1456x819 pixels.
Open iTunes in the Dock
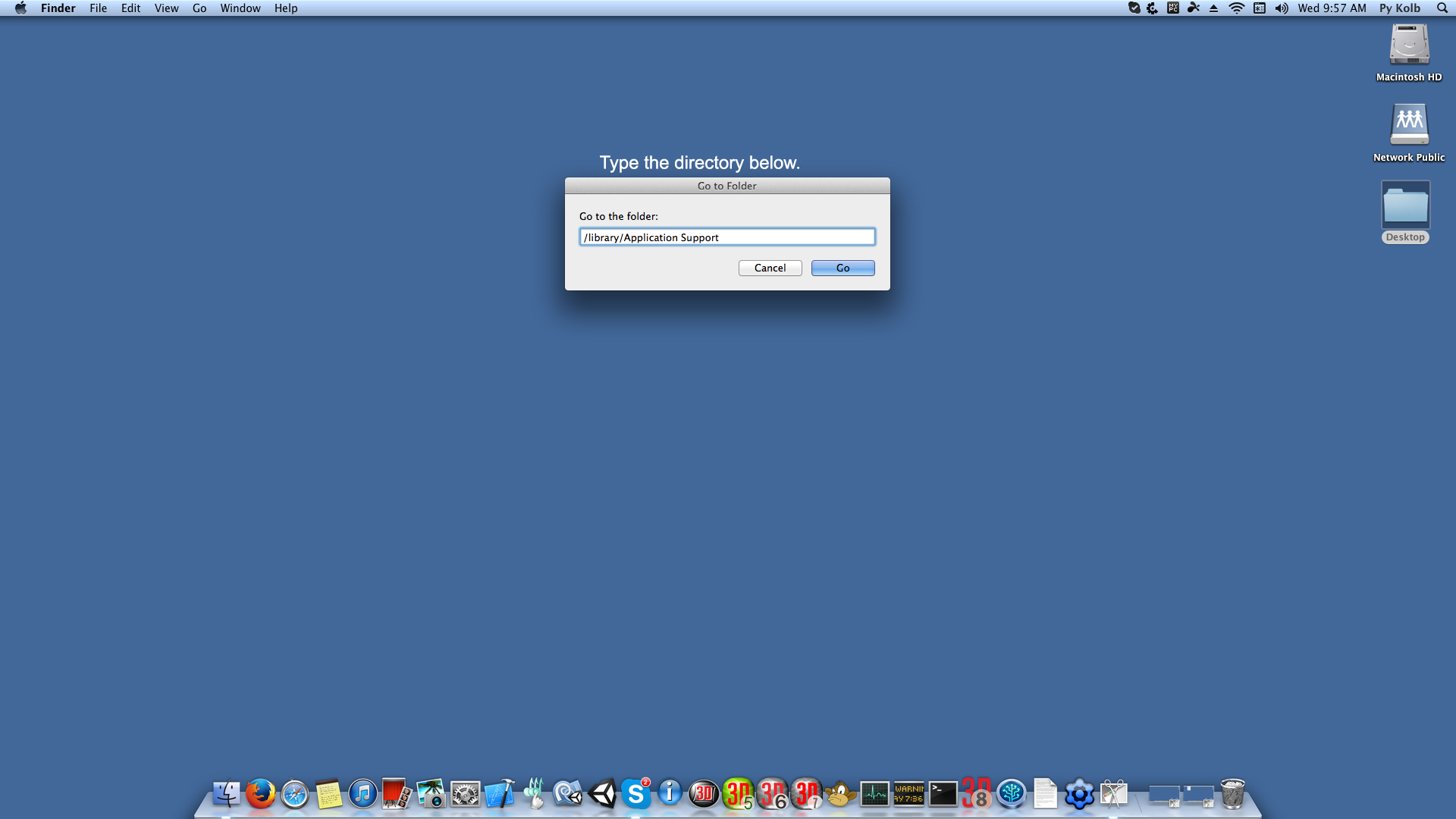362,795
